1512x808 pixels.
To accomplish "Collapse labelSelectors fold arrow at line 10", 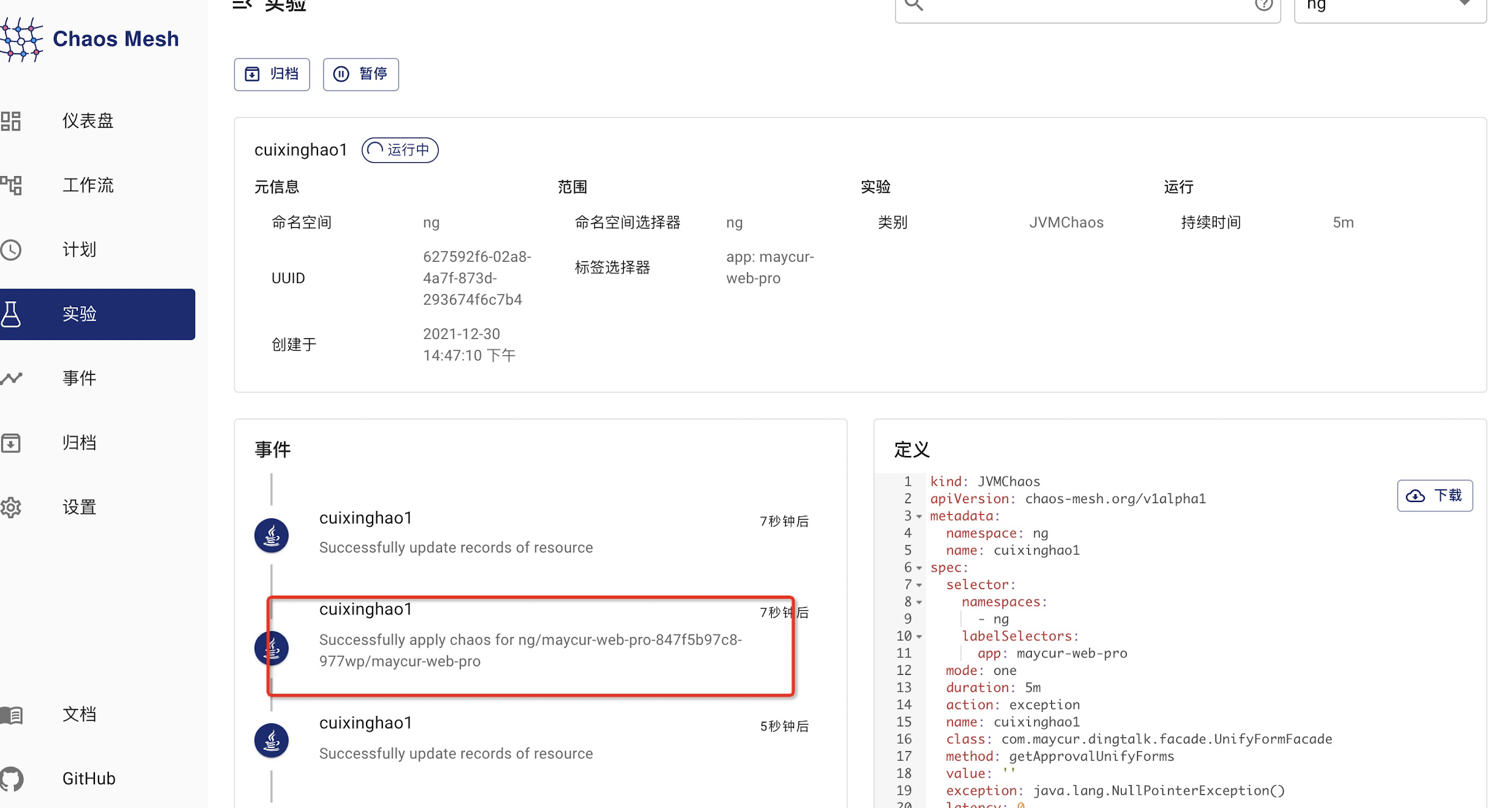I will click(x=919, y=637).
